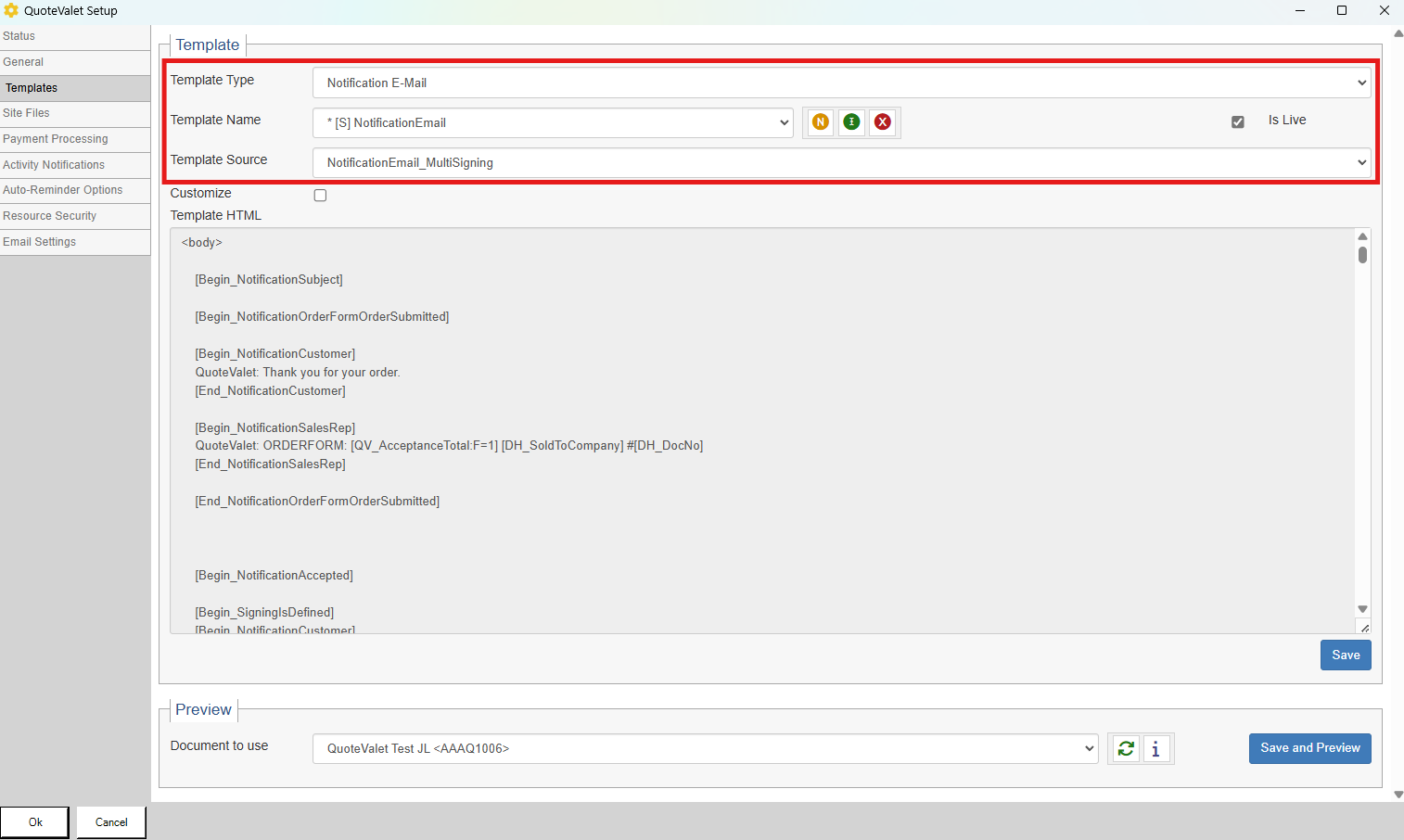Screen dimensions: 1404x840
Task: Click the Save and Preview button
Action: pos(1309,748)
